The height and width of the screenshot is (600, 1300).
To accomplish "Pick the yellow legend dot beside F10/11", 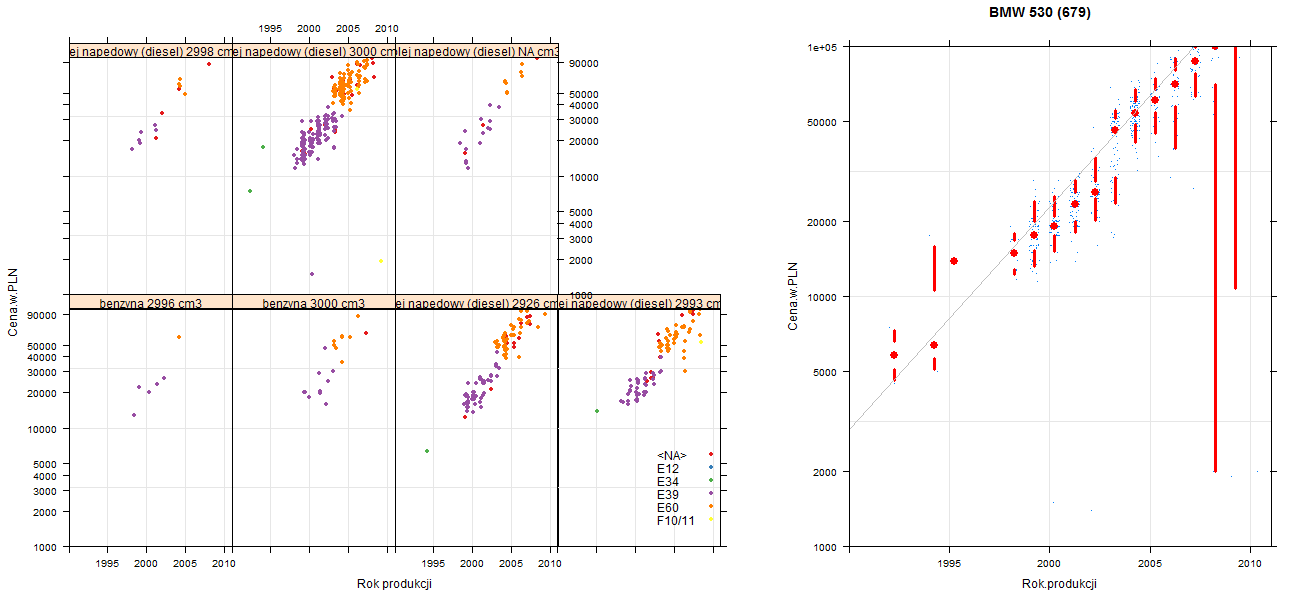I will [710, 520].
